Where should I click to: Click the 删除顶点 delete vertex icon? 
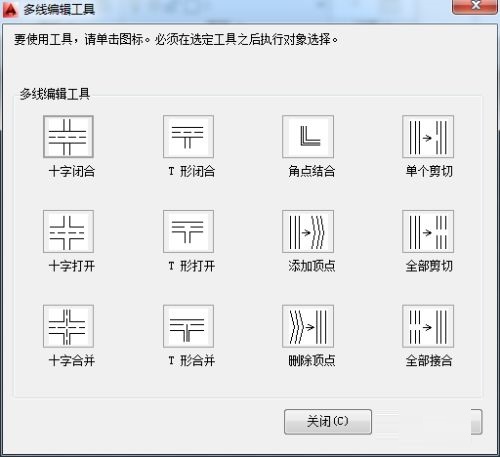tap(308, 326)
